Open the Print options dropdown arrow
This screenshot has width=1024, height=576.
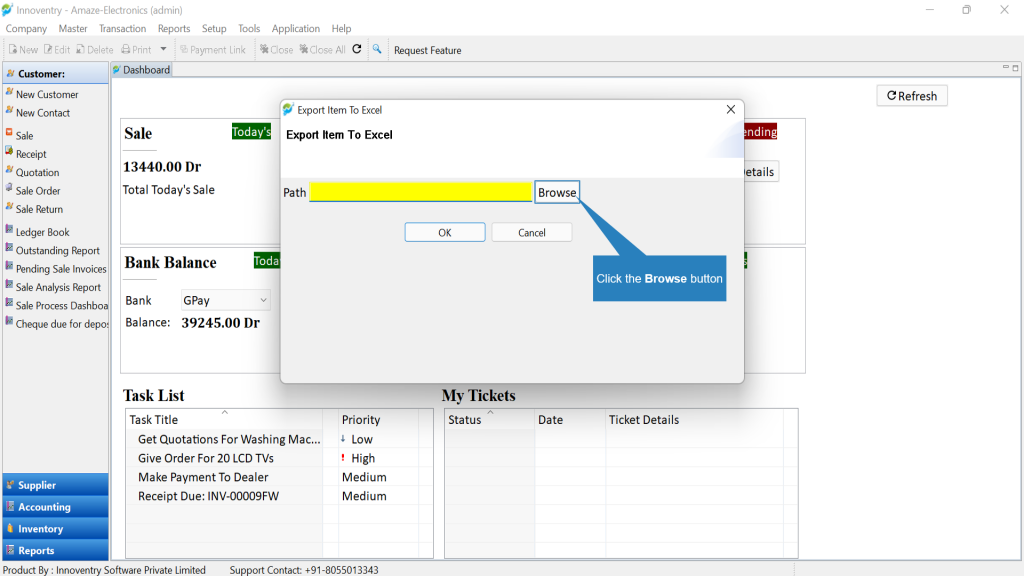click(x=163, y=50)
